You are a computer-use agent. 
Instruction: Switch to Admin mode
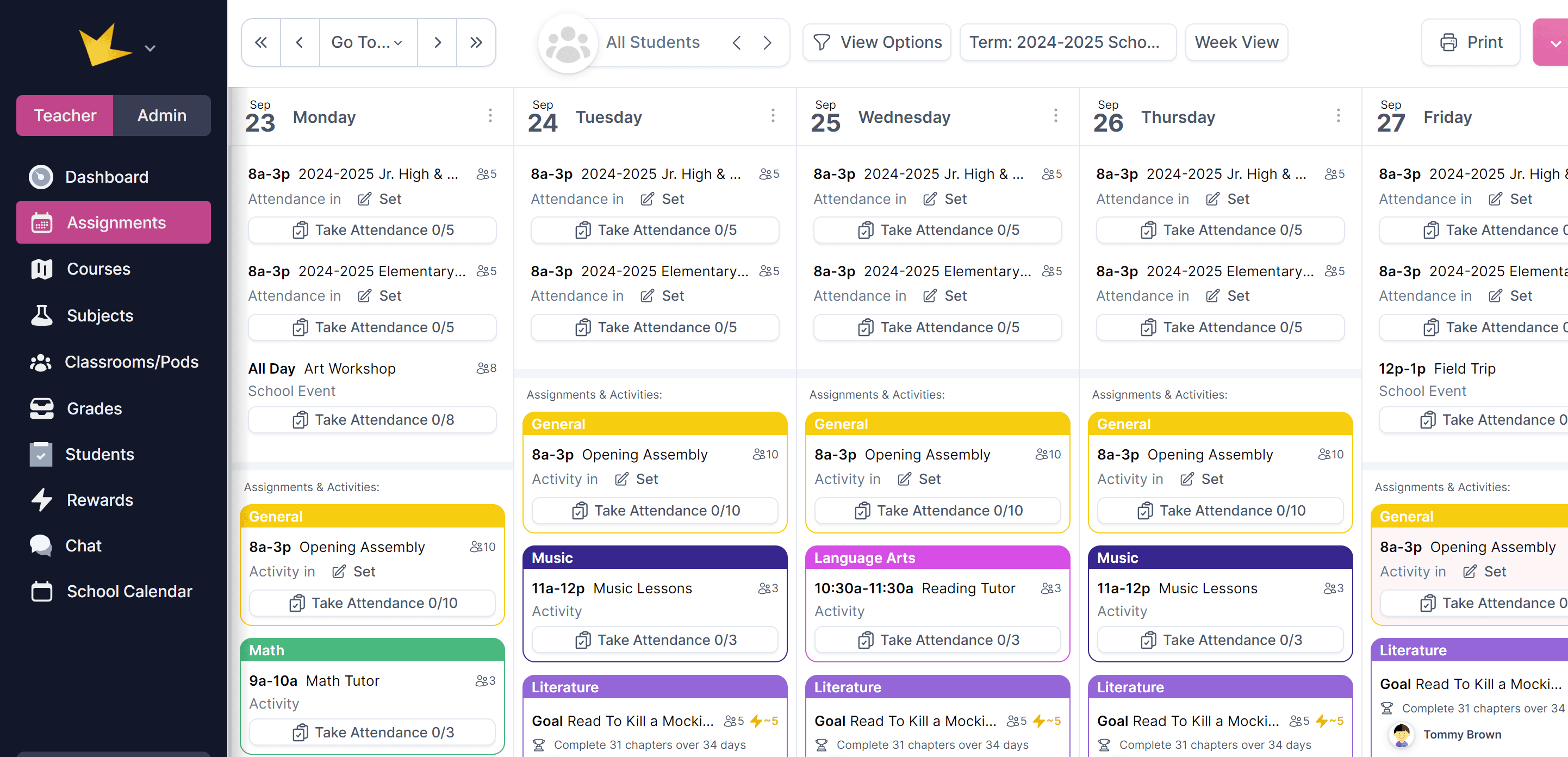(x=161, y=115)
